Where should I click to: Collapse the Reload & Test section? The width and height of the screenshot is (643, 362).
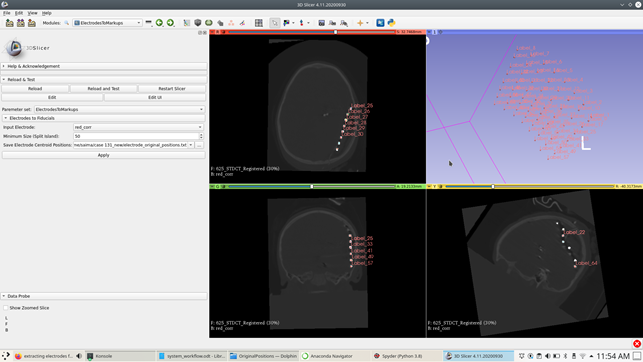coord(104,80)
